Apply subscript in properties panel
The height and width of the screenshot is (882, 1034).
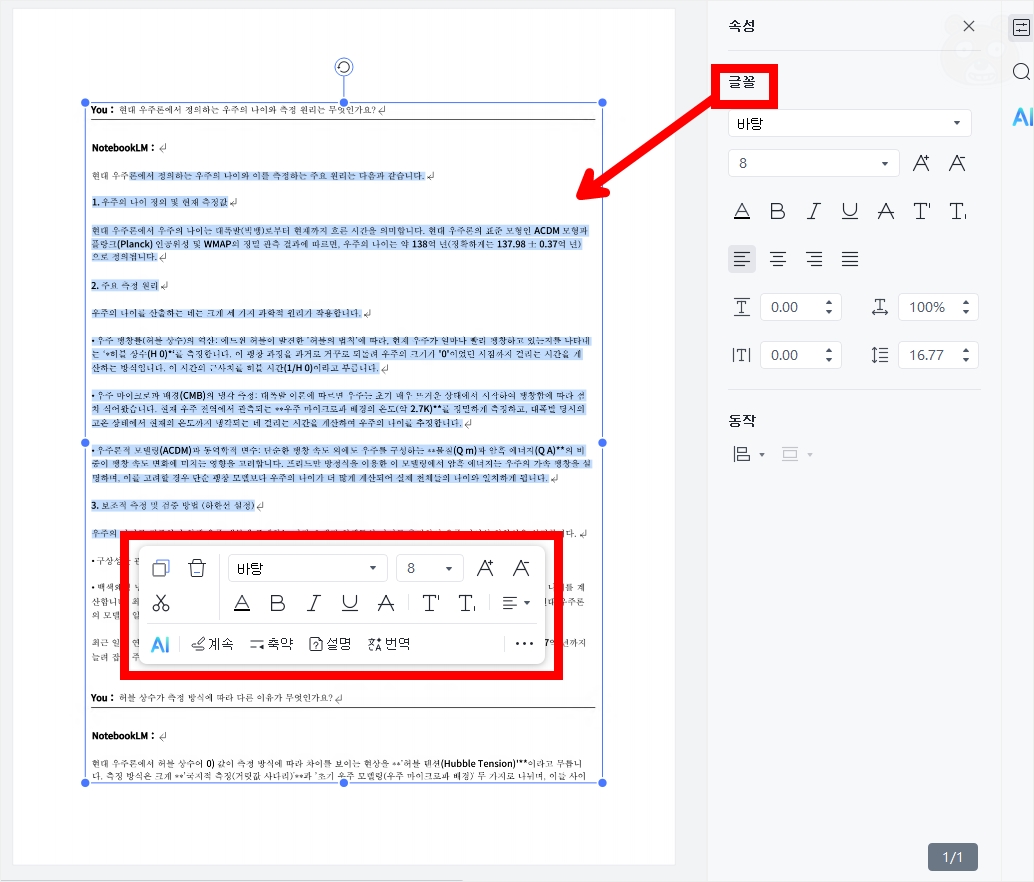(x=958, y=211)
